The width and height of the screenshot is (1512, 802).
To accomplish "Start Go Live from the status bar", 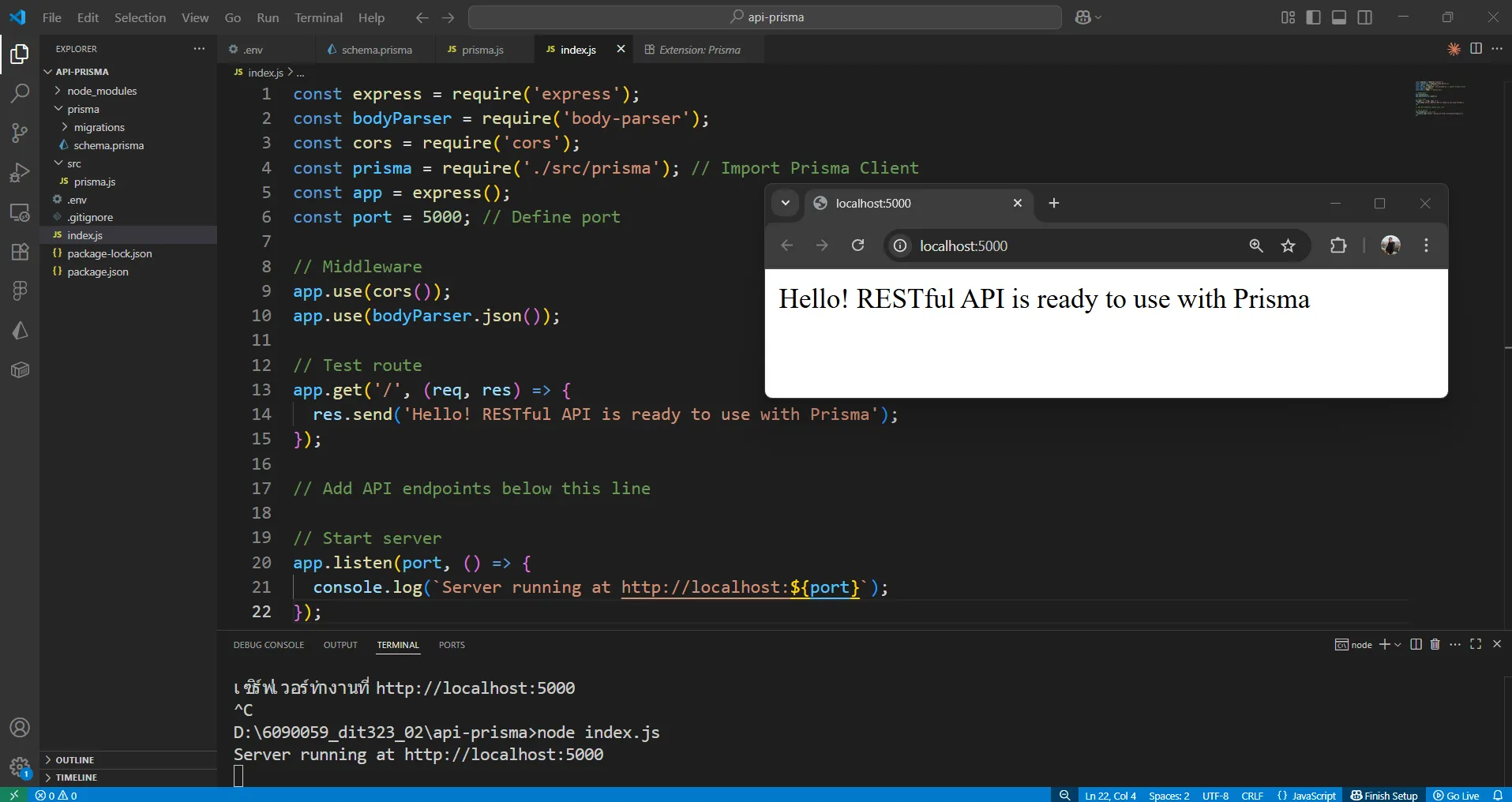I will click(1457, 795).
